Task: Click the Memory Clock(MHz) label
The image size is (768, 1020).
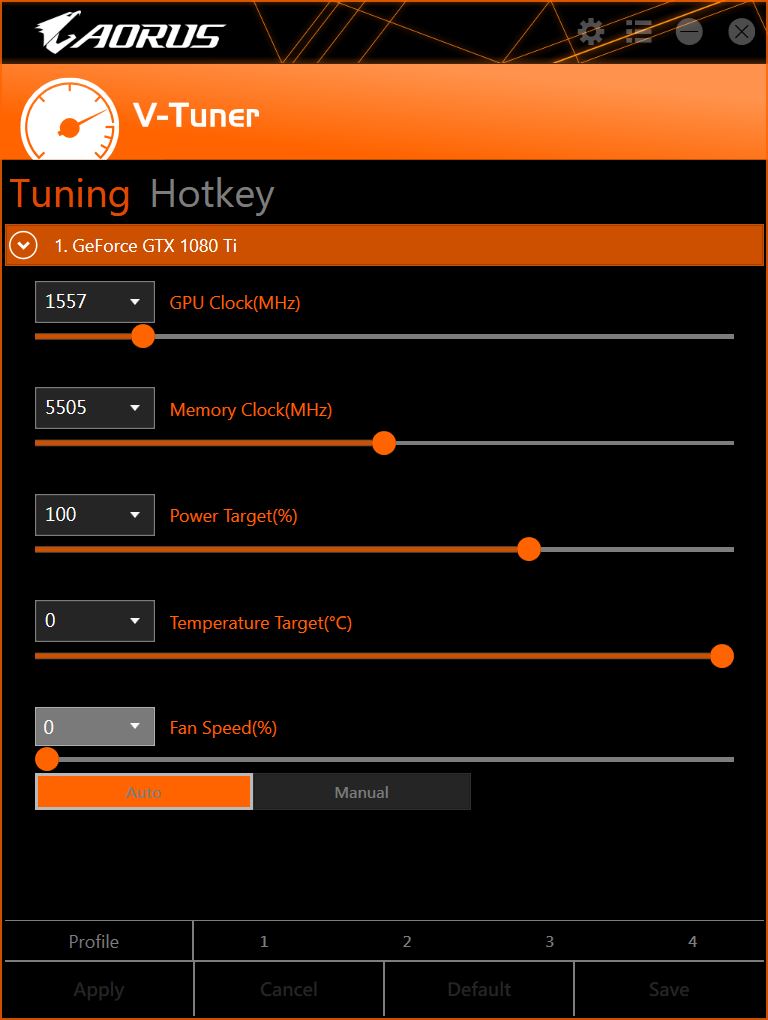Action: 251,410
